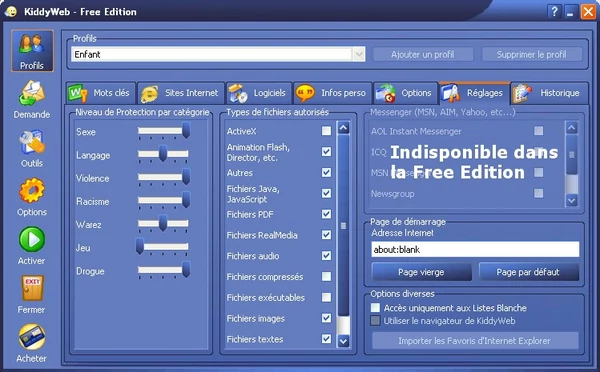Open the gear Options sidebar icon

click(32, 190)
